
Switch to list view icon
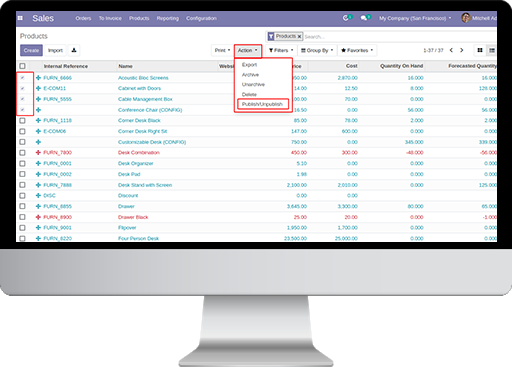492,50
